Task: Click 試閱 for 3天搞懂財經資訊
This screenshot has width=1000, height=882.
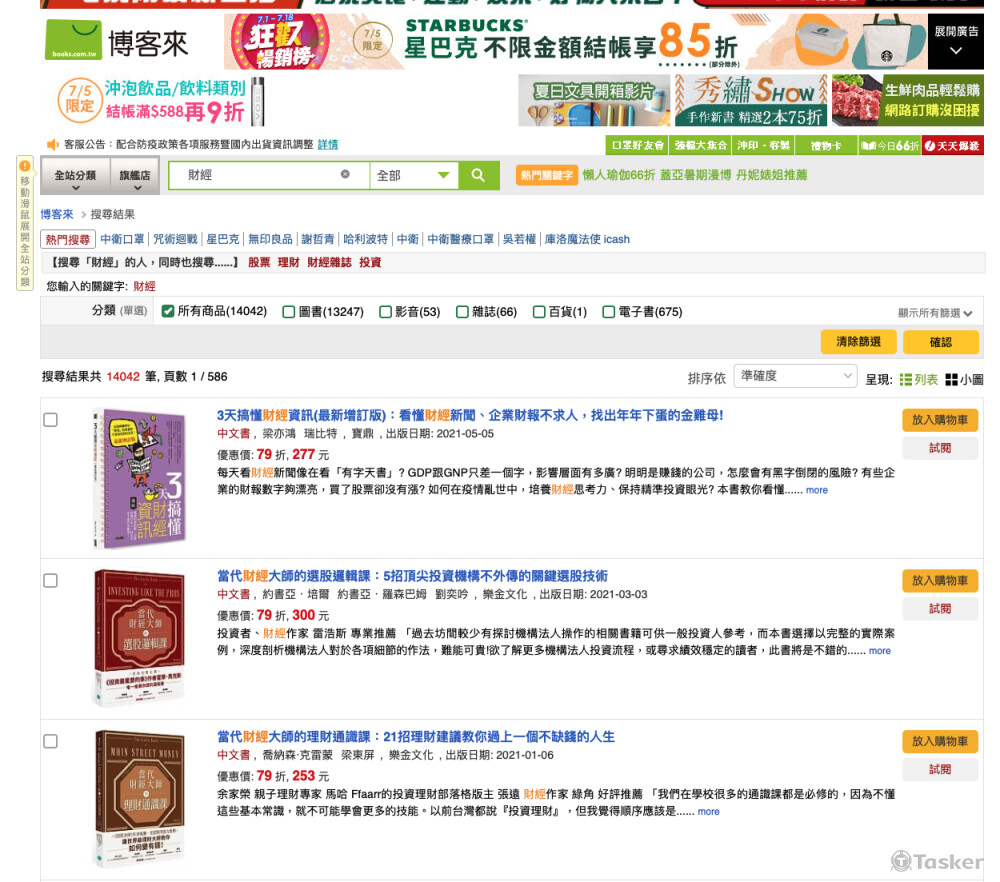Action: tap(940, 448)
